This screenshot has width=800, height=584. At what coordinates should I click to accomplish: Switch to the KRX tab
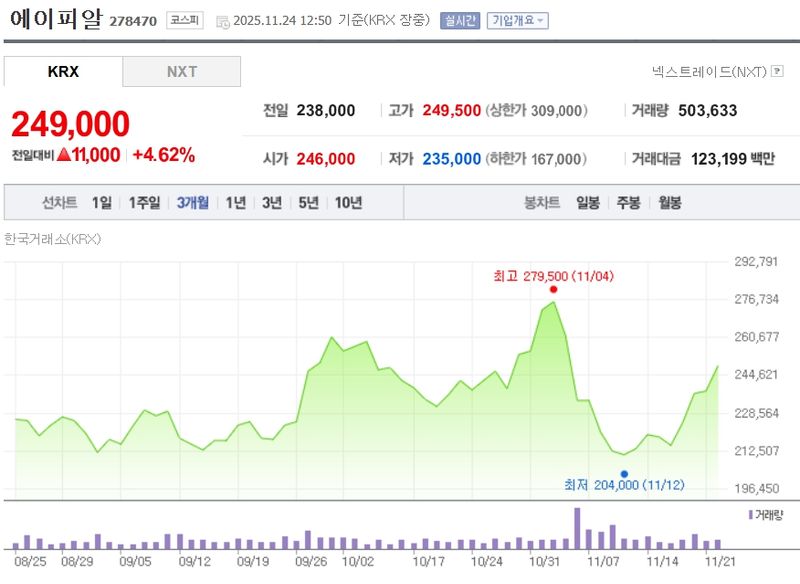60,71
